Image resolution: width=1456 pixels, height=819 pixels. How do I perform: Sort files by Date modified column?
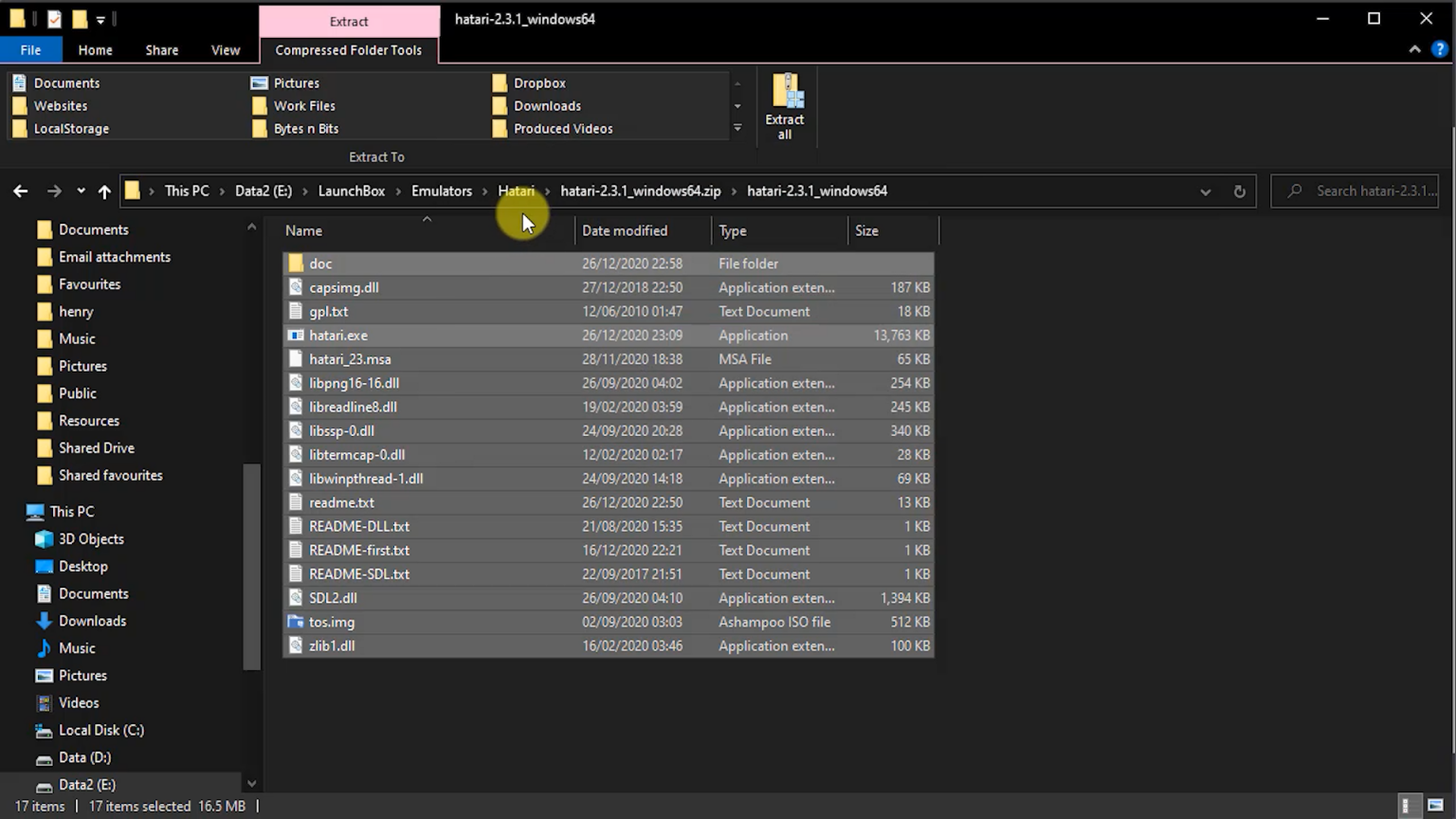(625, 231)
